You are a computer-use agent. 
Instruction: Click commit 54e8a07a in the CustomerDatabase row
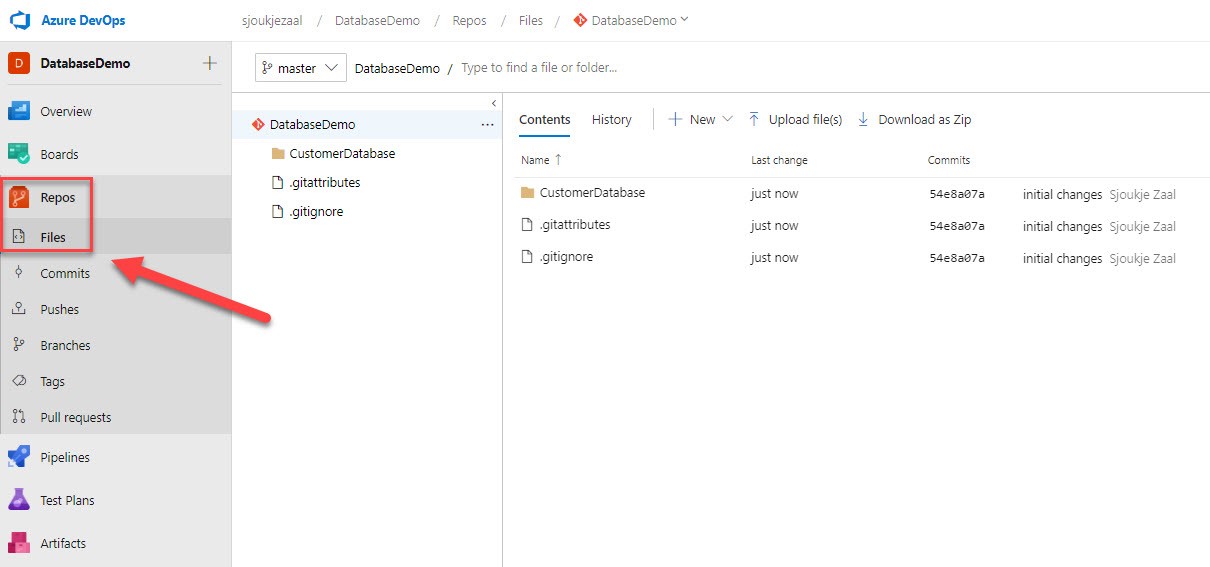click(x=957, y=194)
